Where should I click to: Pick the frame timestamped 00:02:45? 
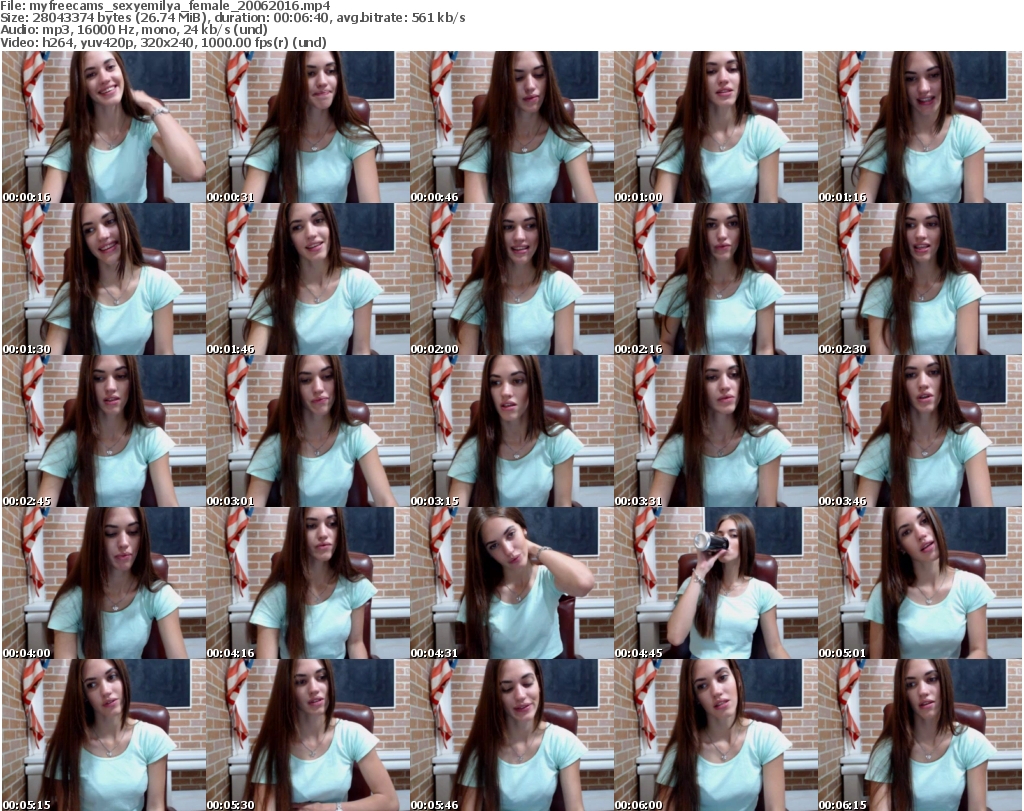pyautogui.click(x=104, y=431)
